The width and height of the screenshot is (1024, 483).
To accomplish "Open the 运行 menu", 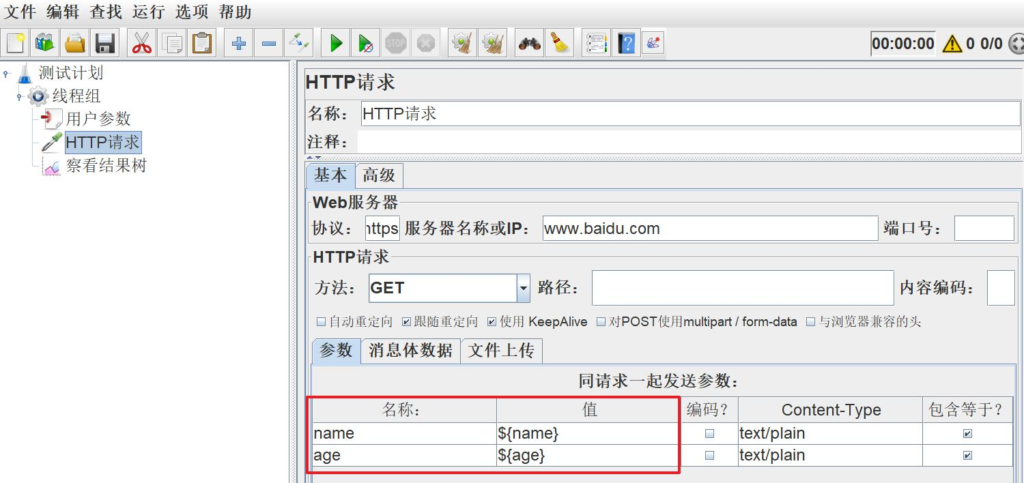I will coord(148,12).
